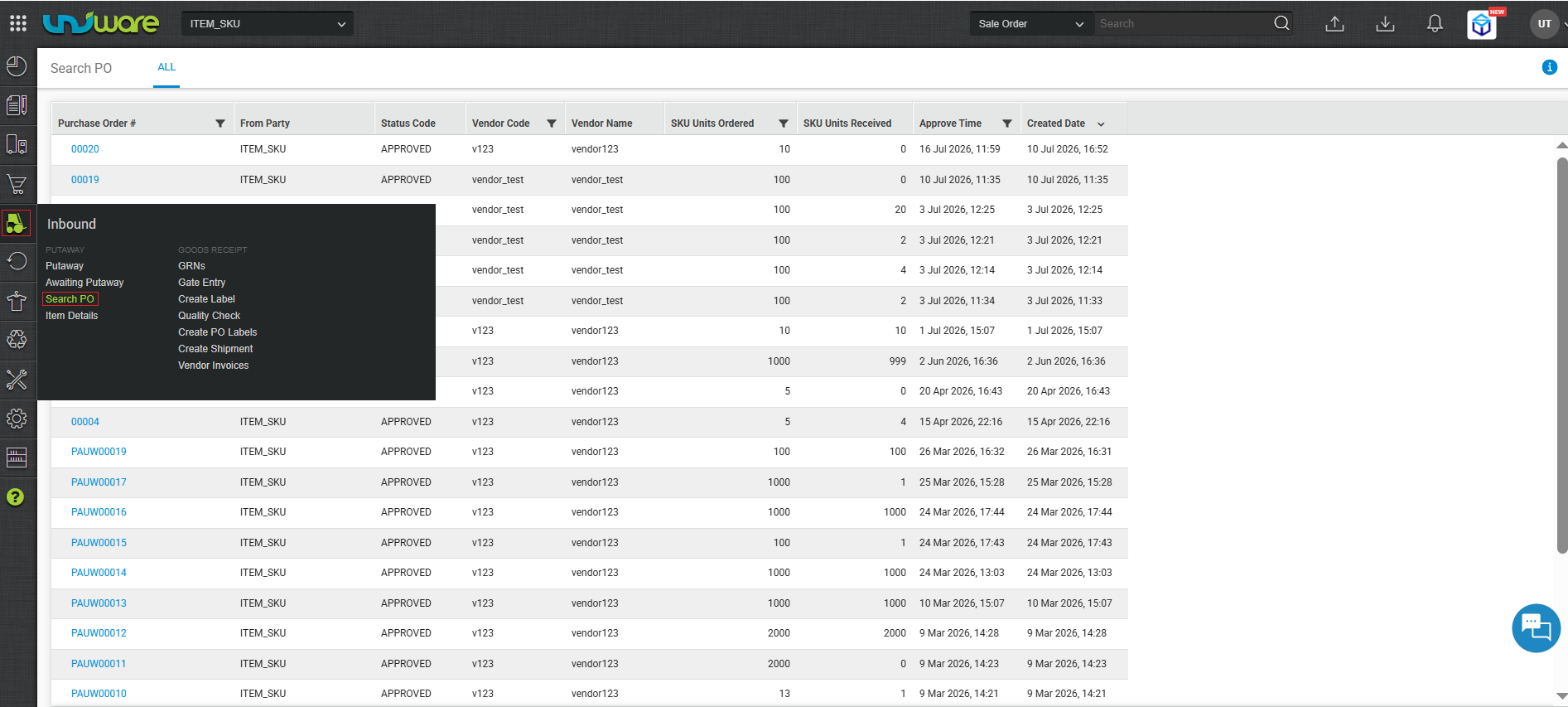
Task: Click into the top Search input field
Action: [1183, 24]
